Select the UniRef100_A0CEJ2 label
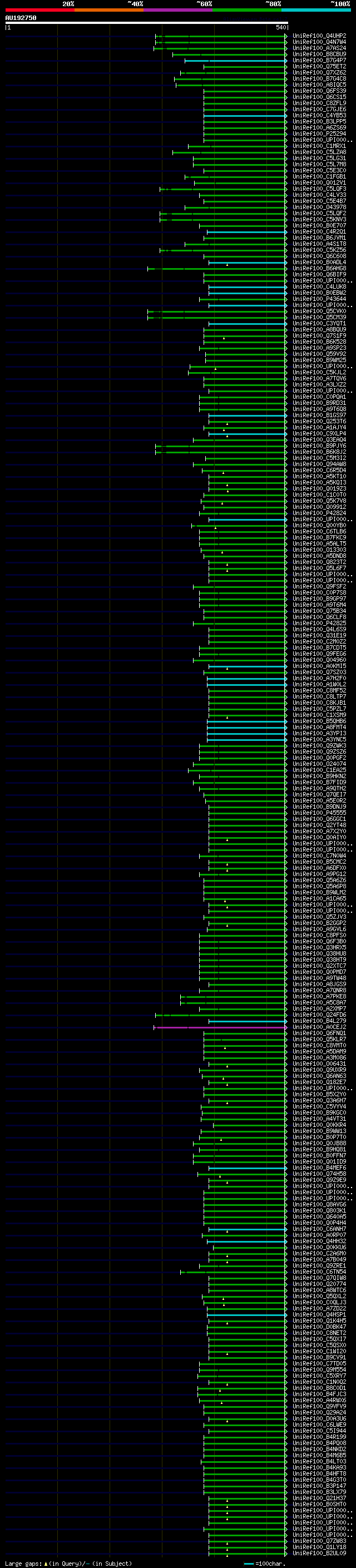 pos(319,1027)
